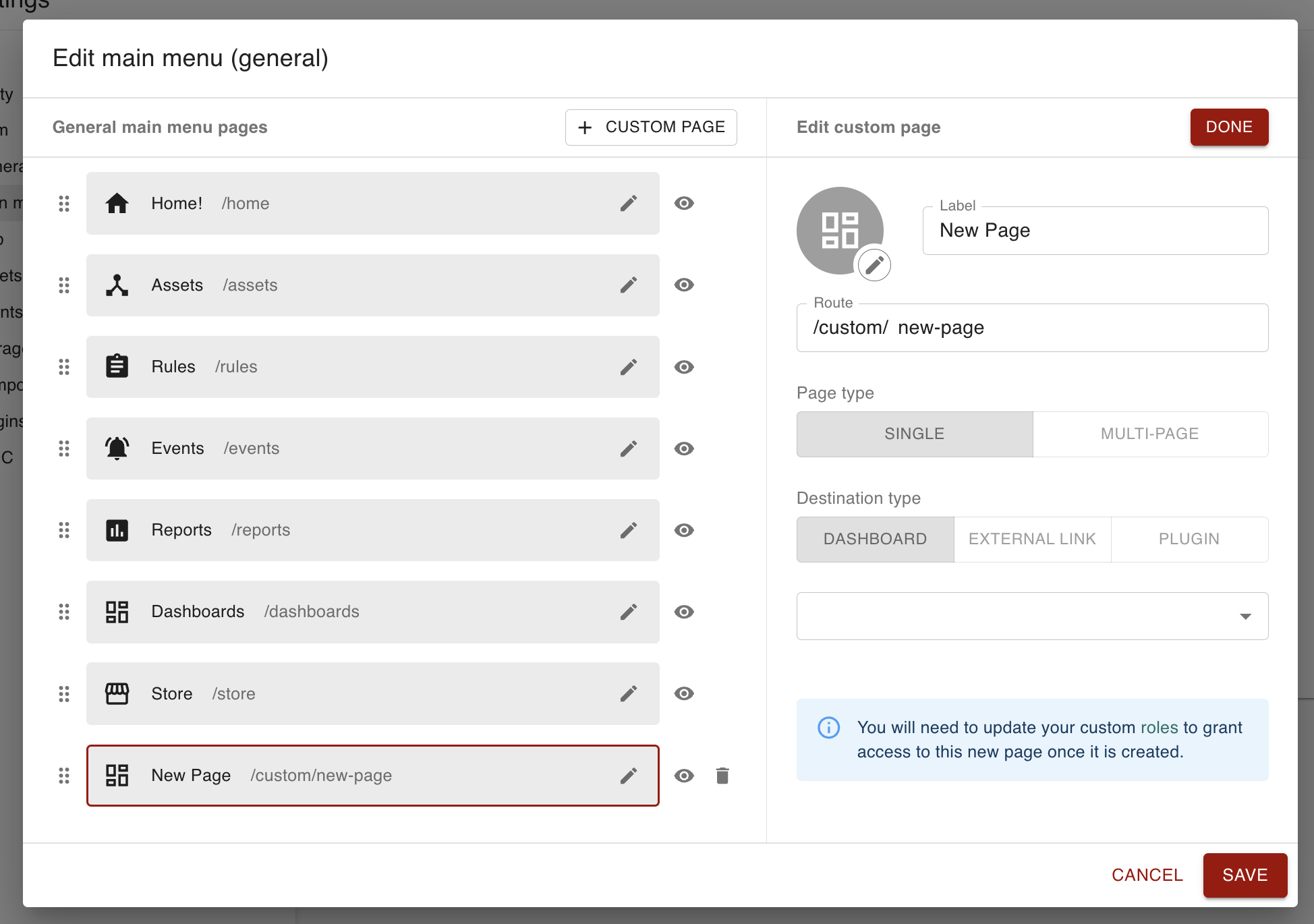Edit the Assets menu page entry
The width and height of the screenshot is (1314, 924).
628,285
